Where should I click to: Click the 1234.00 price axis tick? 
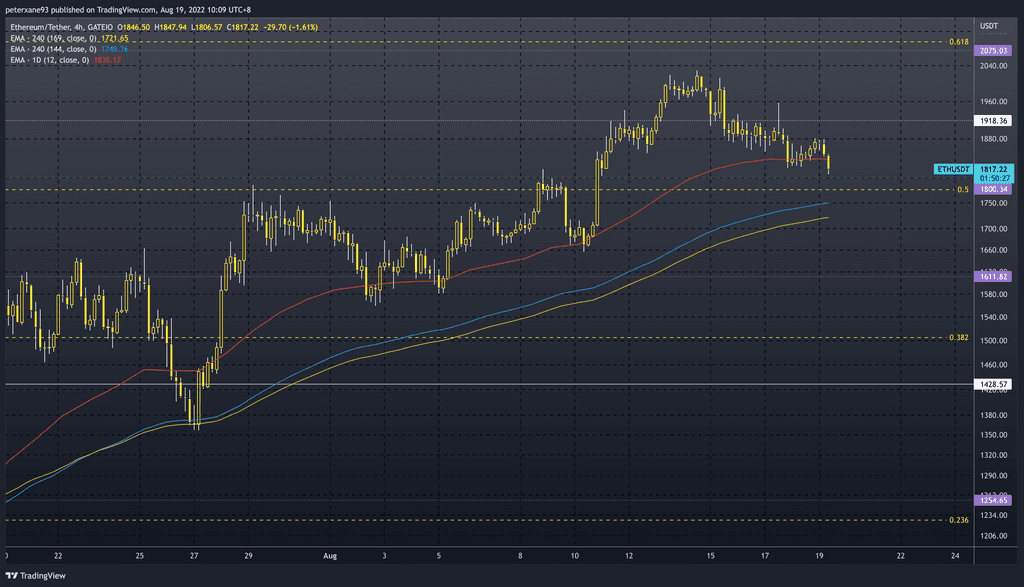[994, 515]
